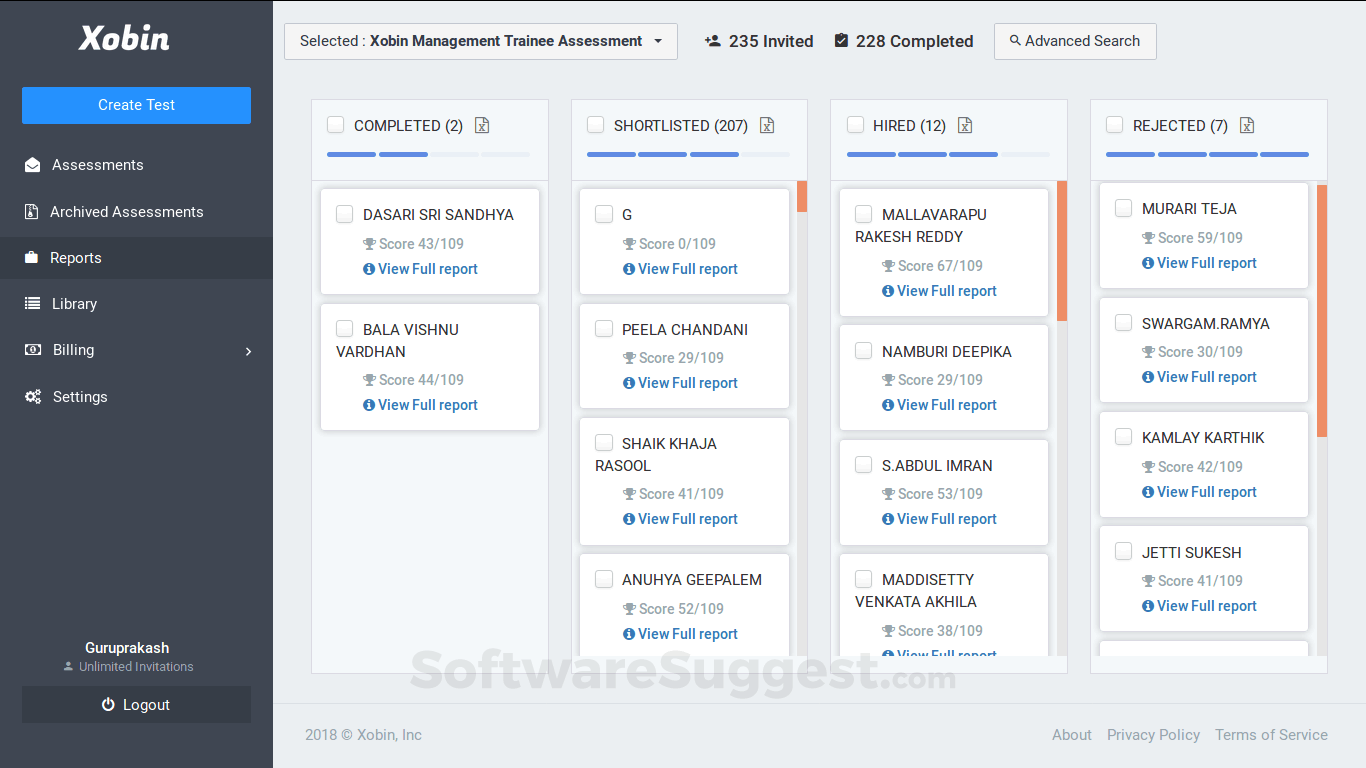1366x768 pixels.
Task: Click the clipboard icon beside 228 Completed
Action: tap(841, 41)
